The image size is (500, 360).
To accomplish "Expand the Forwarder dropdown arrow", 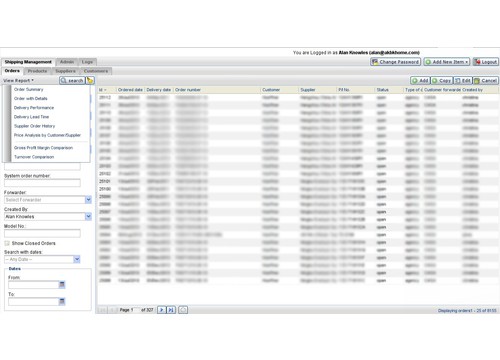I will pyautogui.click(x=88, y=200).
